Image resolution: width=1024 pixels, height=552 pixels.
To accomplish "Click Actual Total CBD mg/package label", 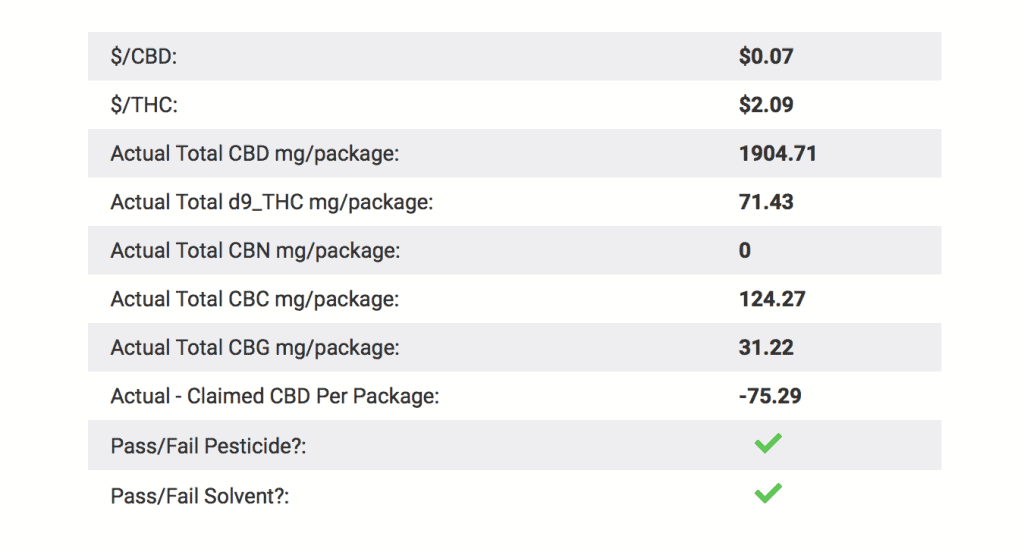I will pyautogui.click(x=255, y=154).
